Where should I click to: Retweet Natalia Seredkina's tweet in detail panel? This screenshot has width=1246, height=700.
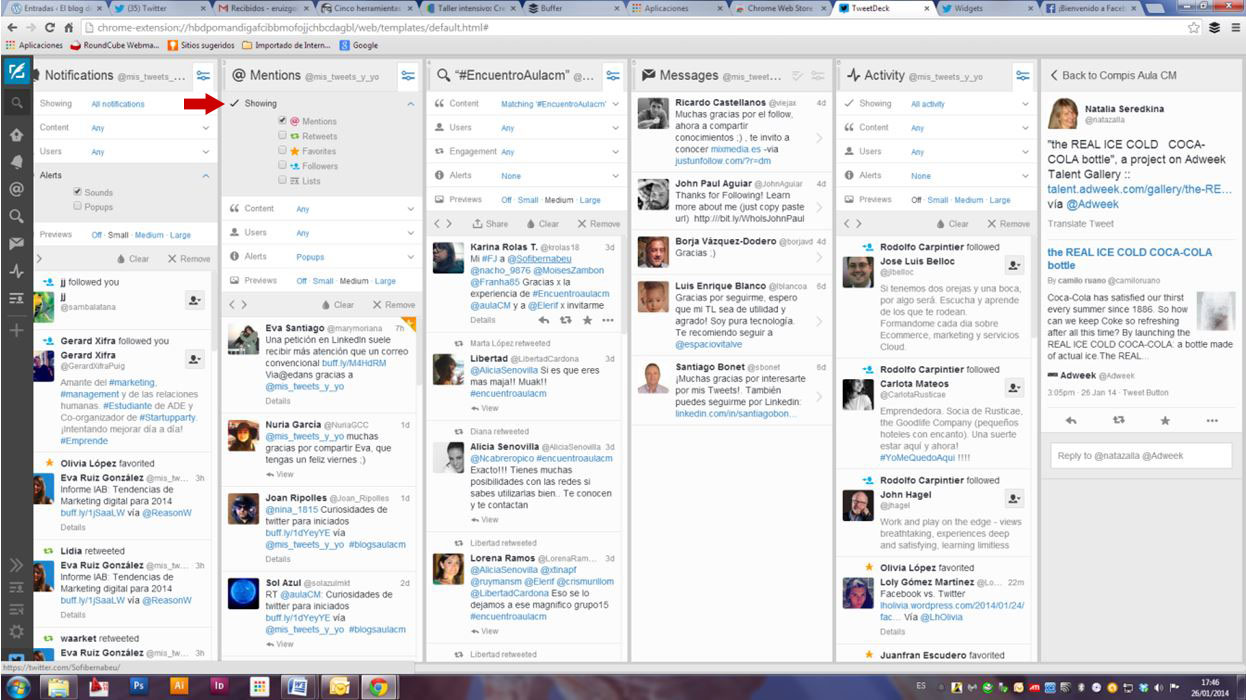coord(1118,421)
